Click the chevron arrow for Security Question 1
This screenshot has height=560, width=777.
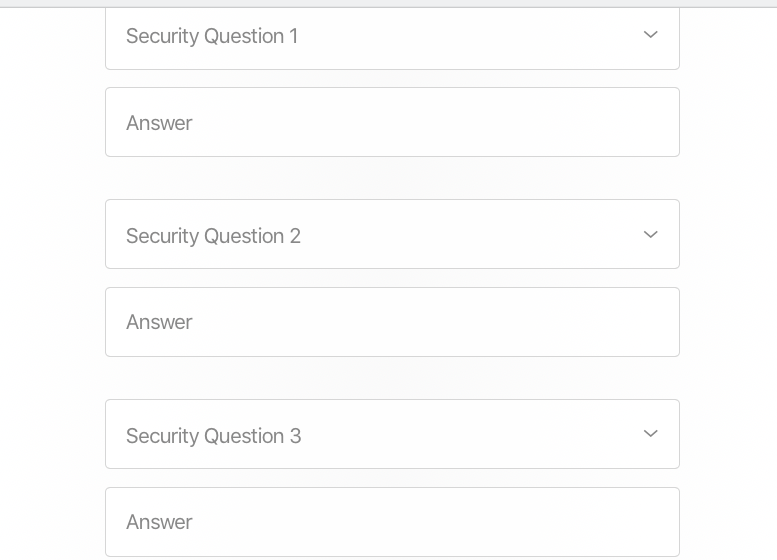point(650,35)
